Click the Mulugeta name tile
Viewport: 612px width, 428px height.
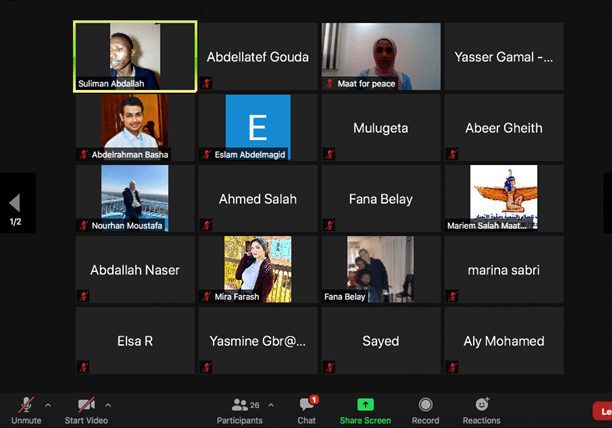(x=381, y=128)
